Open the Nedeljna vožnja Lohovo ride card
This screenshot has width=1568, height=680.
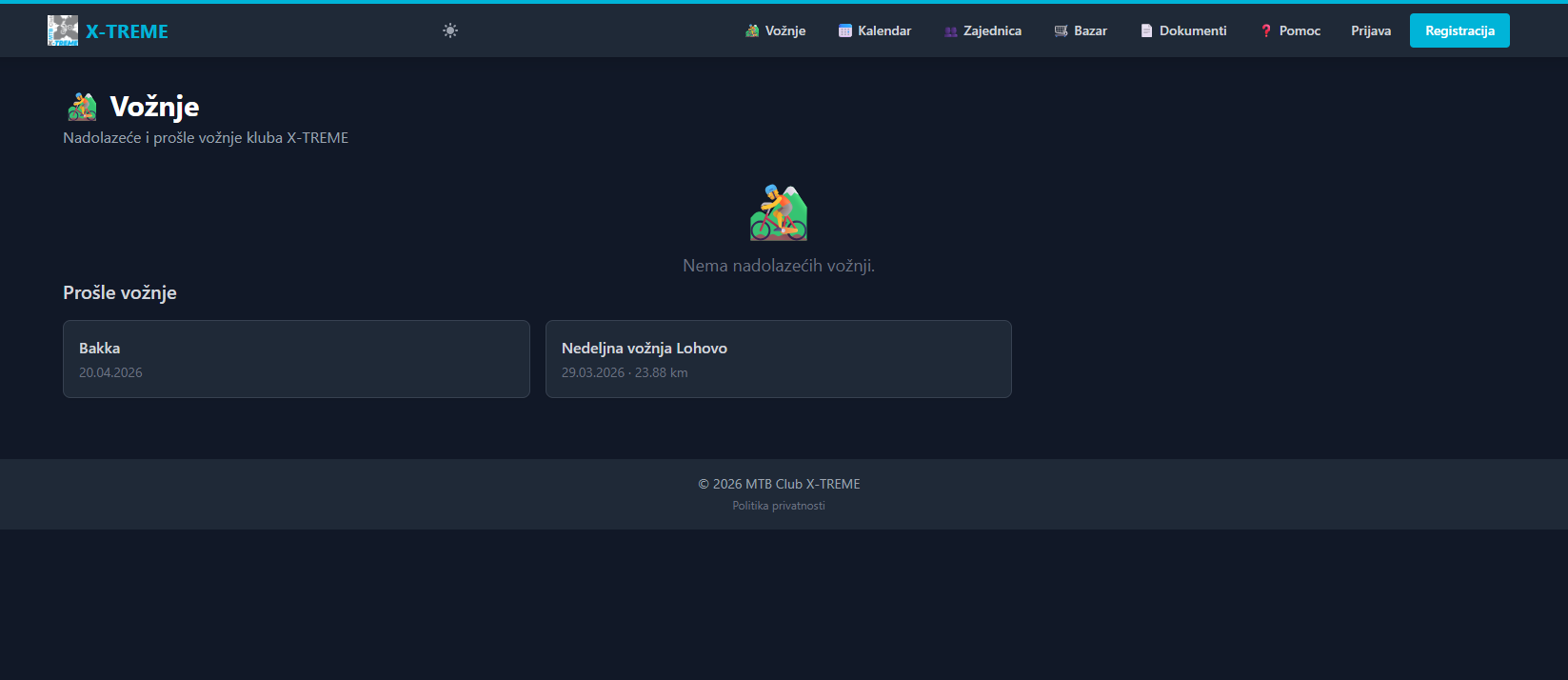click(778, 359)
